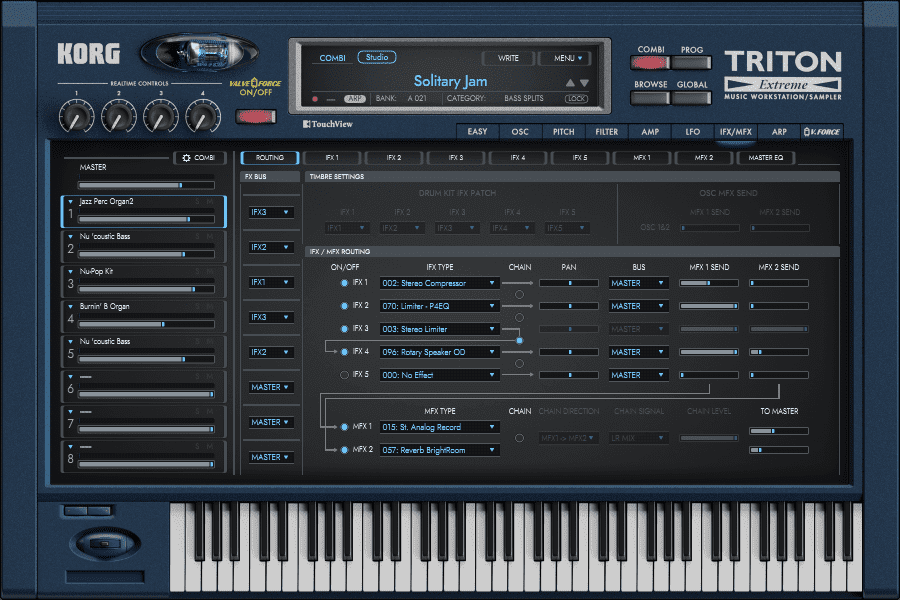Viewport: 900px width, 600px height.
Task: Open the MFX 1 sub-tab
Action: (x=642, y=158)
